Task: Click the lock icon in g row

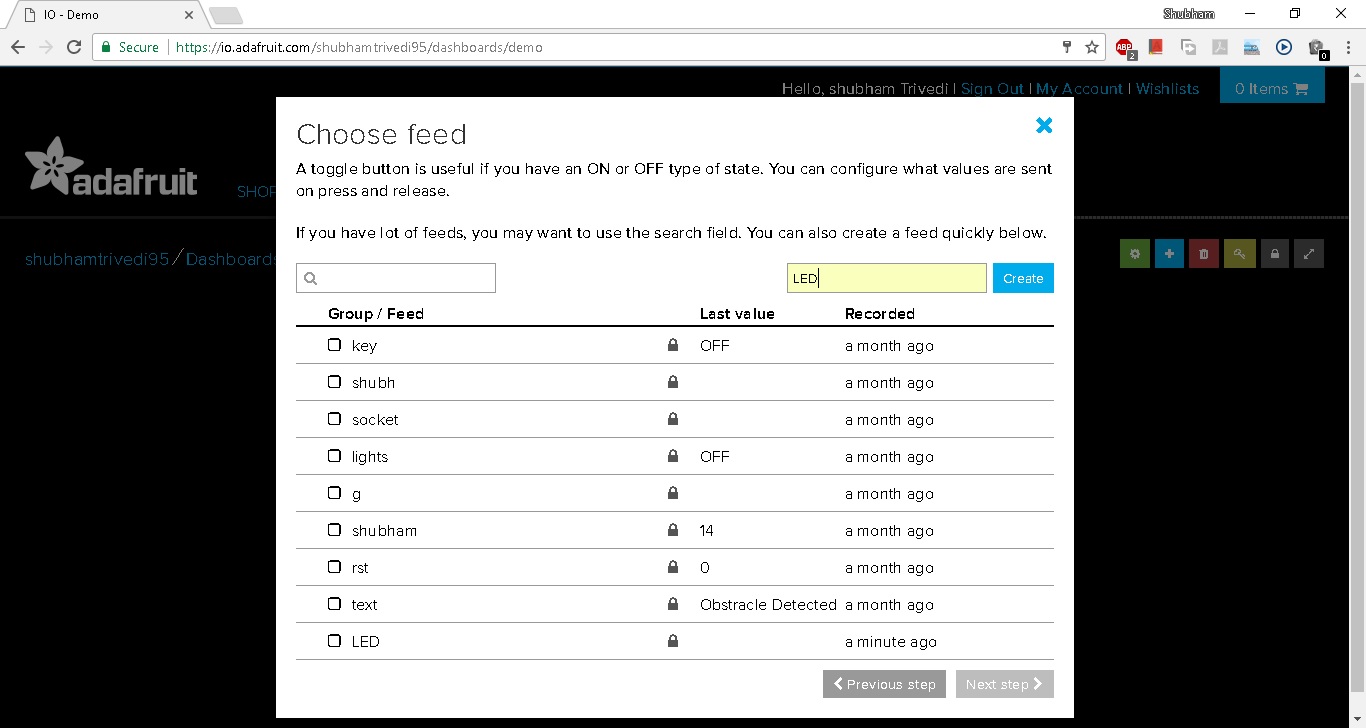Action: point(673,493)
